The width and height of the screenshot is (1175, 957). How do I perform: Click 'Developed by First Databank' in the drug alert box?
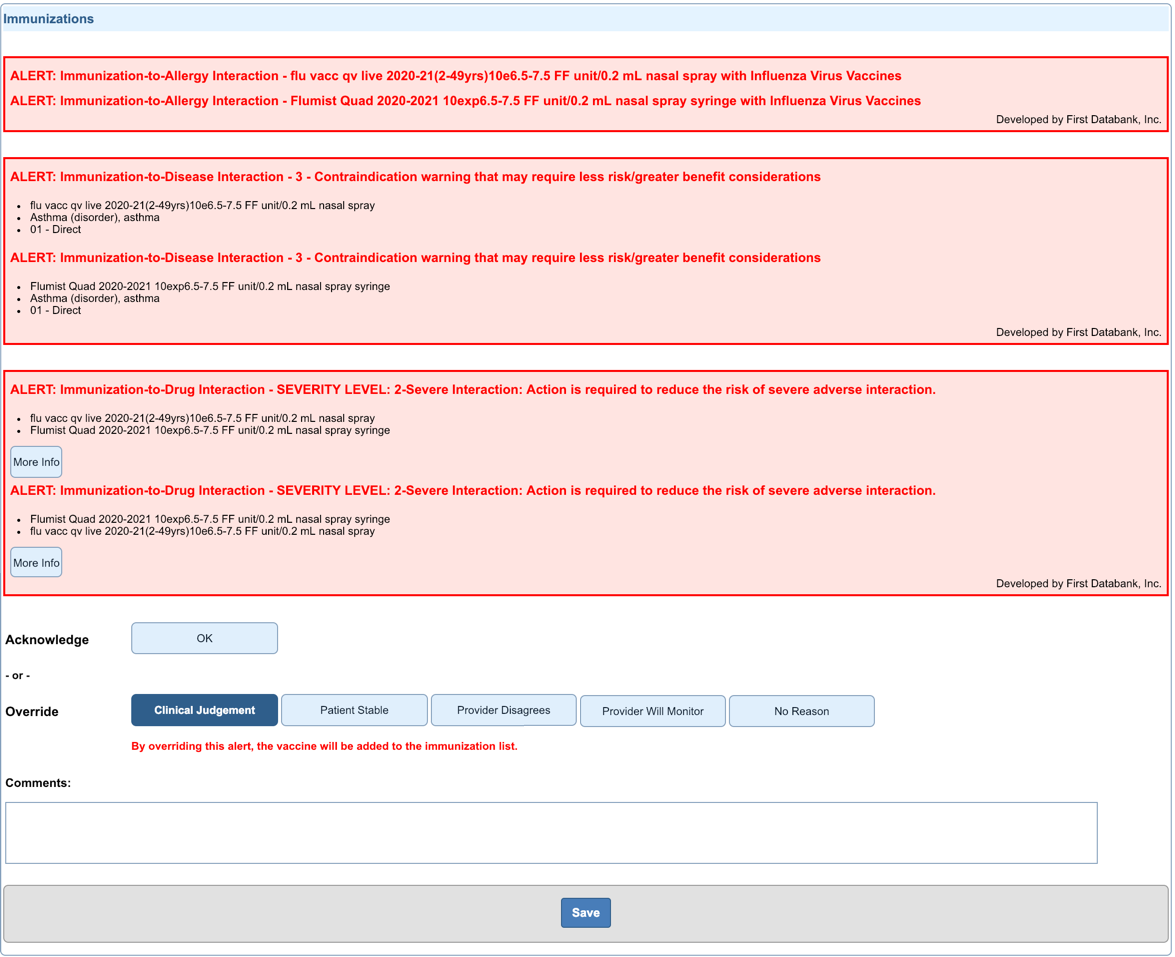(x=1078, y=583)
